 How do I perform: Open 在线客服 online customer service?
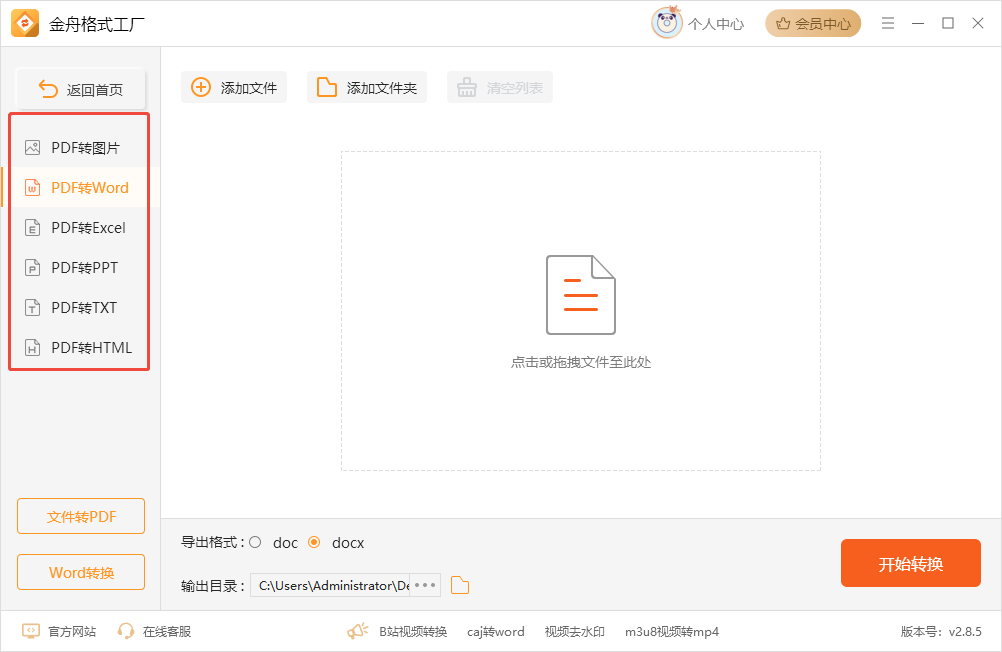tap(154, 632)
